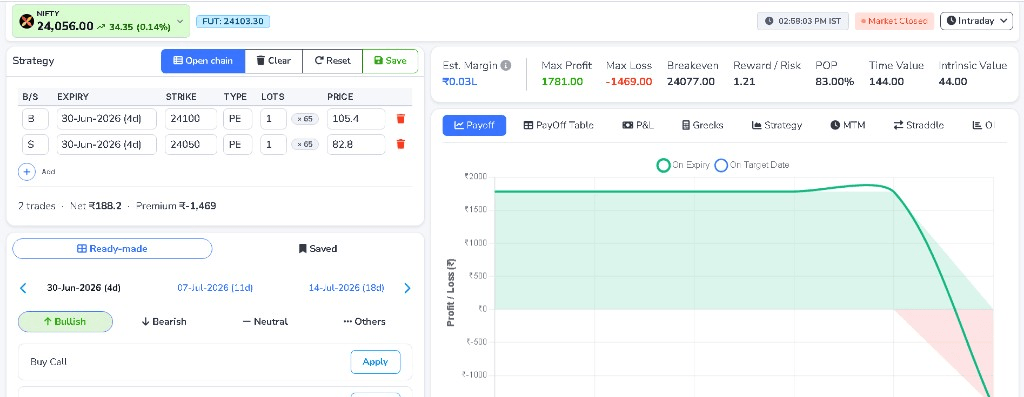
Task: Click the Breakeven value 24077.00
Action: 690,82
